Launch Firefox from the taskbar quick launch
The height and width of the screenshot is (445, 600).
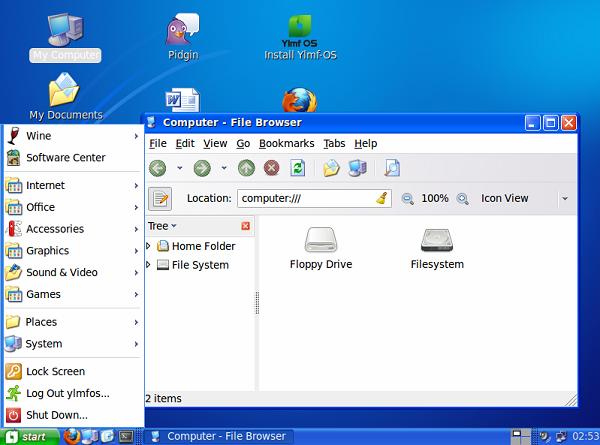pyautogui.click(x=71, y=437)
